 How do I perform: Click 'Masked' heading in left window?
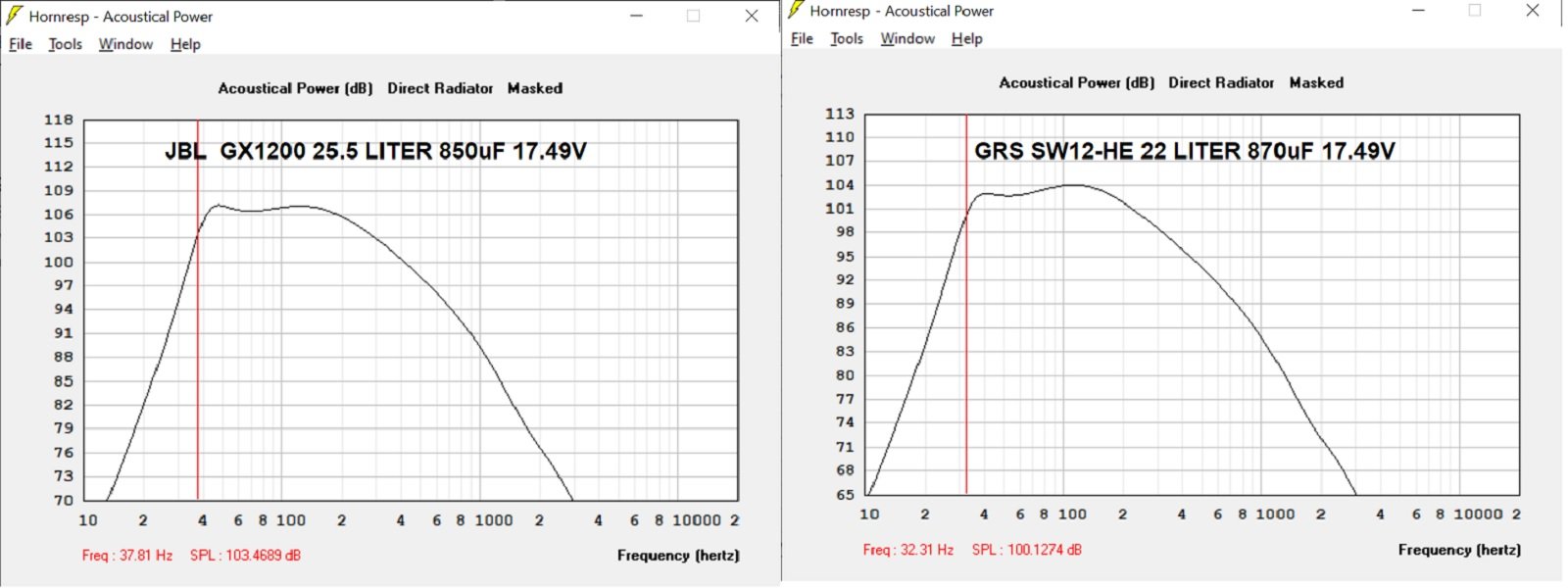click(535, 88)
